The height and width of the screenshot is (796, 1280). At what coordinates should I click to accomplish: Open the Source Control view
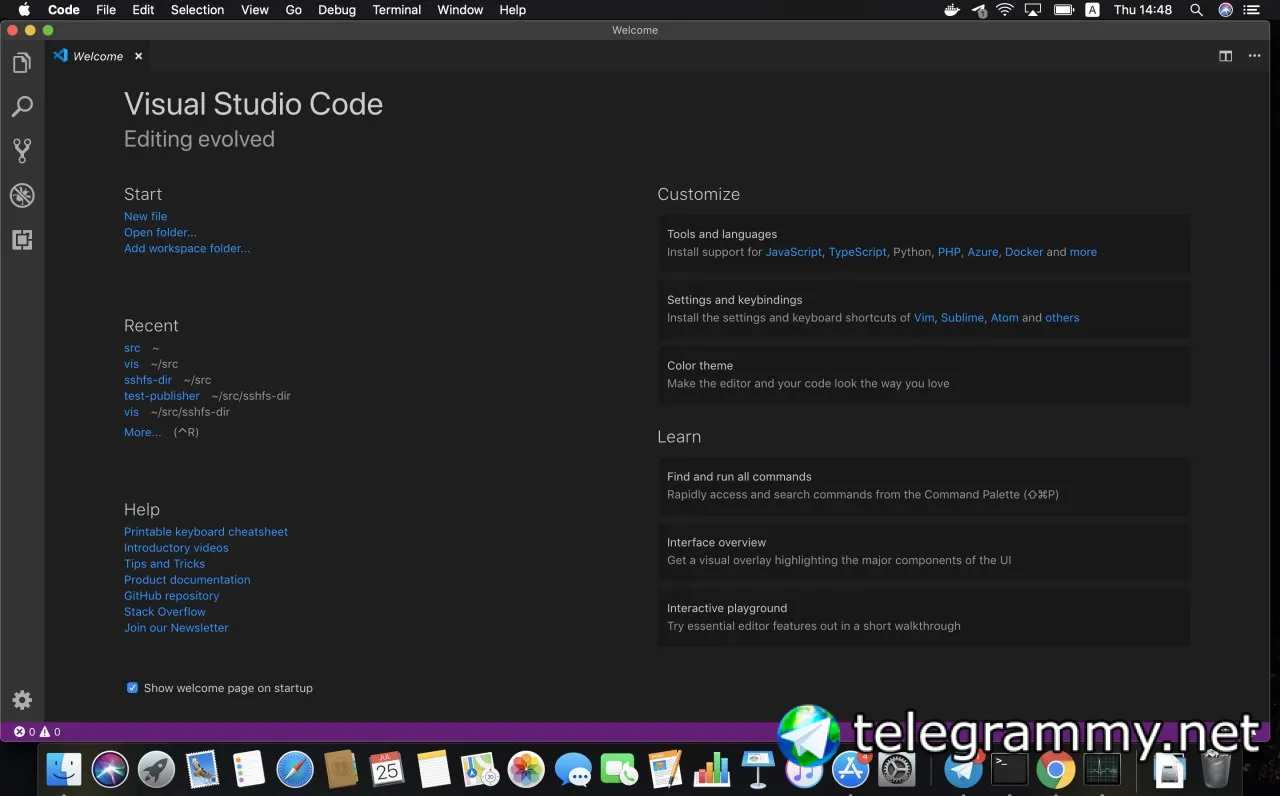coord(22,151)
